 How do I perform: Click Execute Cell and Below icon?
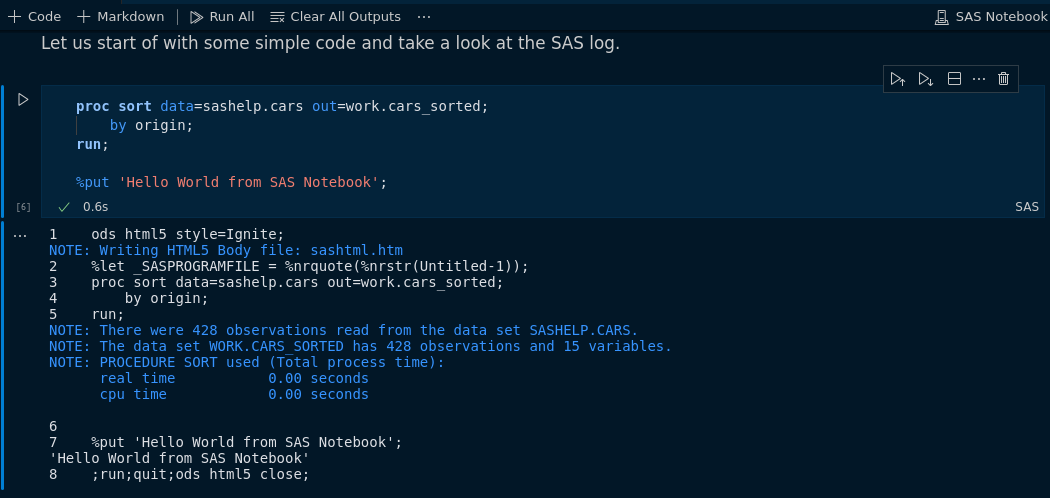pyautogui.click(x=926, y=79)
